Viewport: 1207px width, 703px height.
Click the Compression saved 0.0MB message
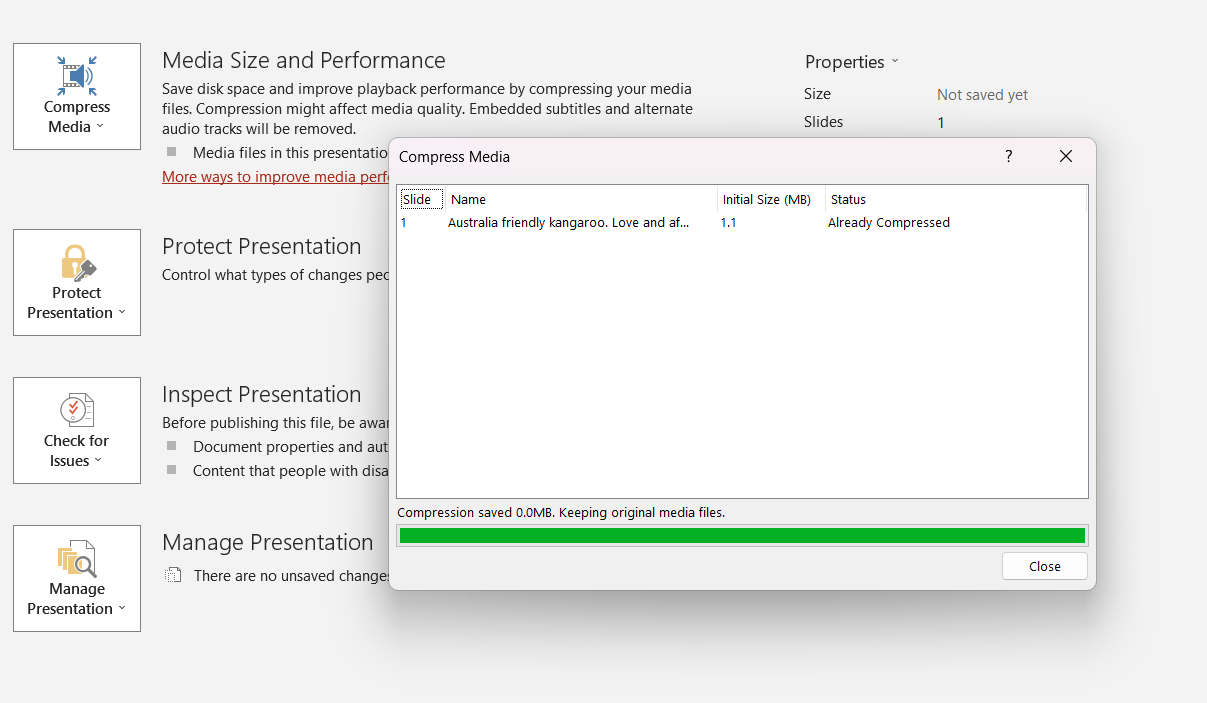pyautogui.click(x=561, y=512)
